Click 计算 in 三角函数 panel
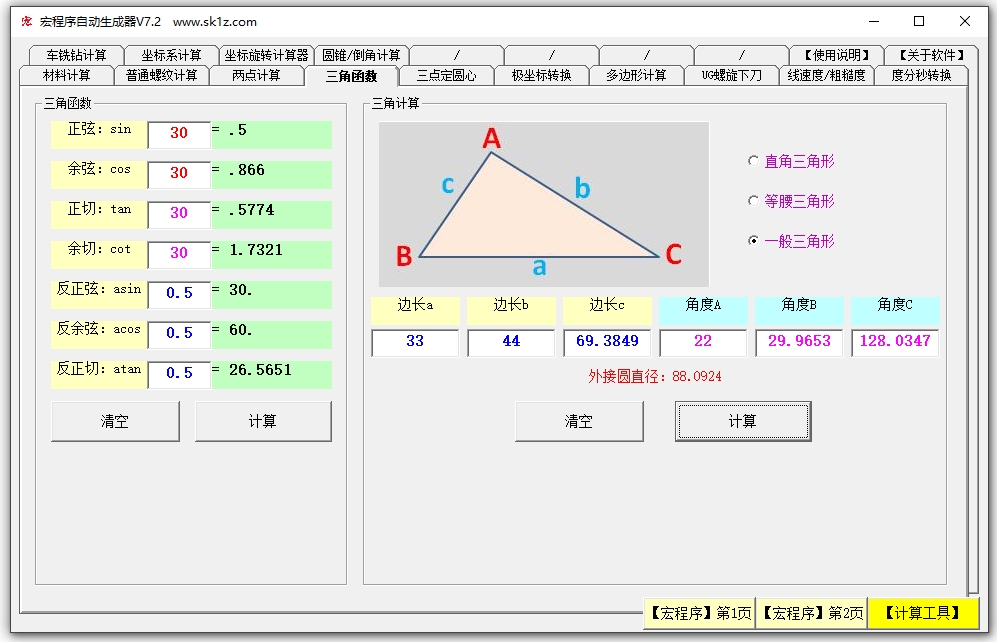997x642 pixels. pyautogui.click(x=263, y=421)
